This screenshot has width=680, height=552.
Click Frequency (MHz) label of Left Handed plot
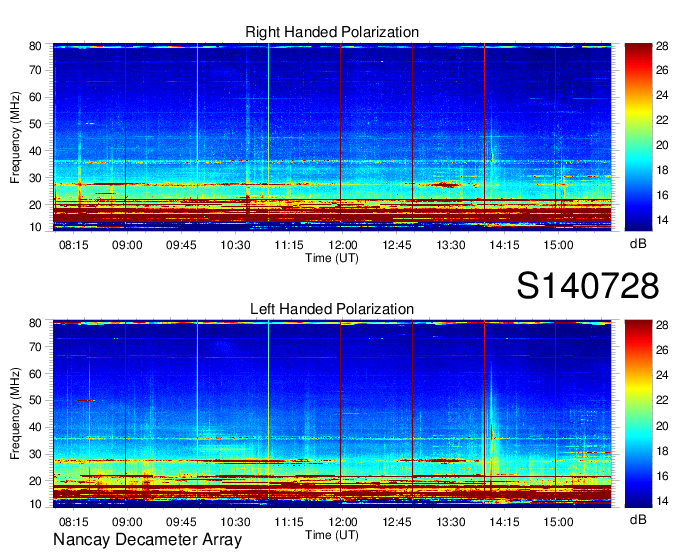pyautogui.click(x=15, y=414)
